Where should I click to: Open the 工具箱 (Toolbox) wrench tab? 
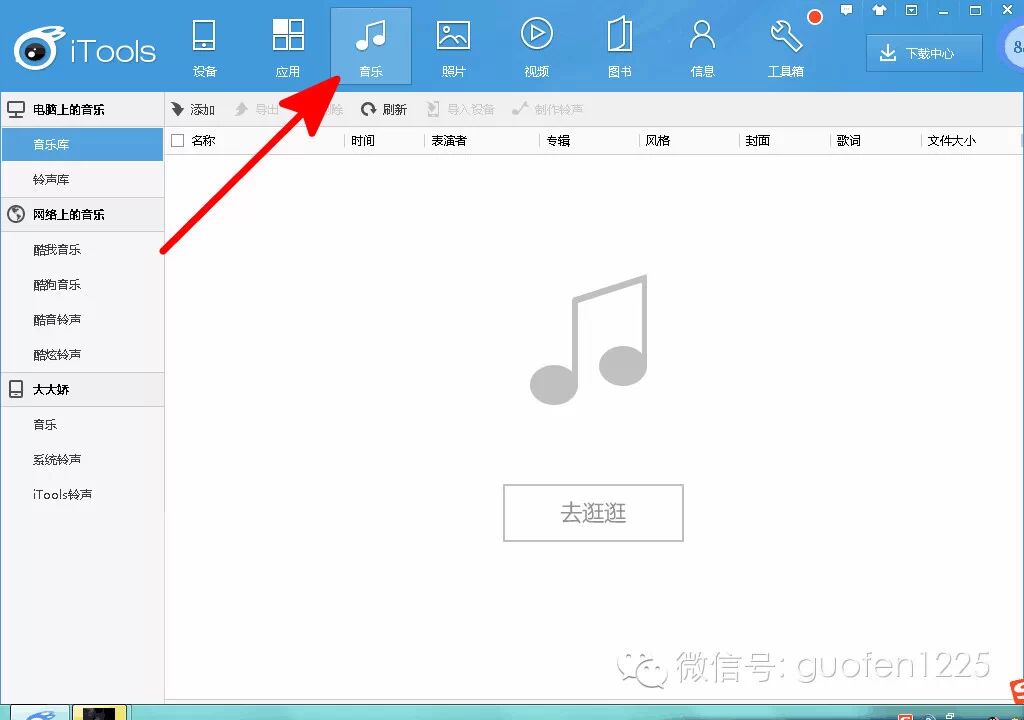(785, 47)
